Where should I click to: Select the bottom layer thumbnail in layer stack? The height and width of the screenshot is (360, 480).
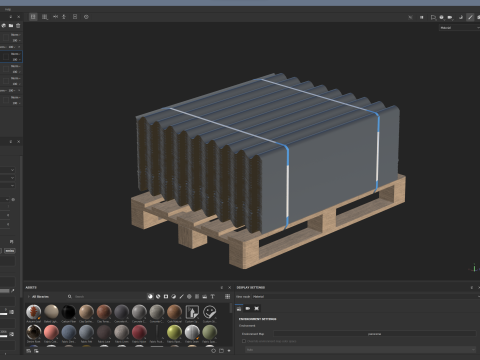point(6,100)
